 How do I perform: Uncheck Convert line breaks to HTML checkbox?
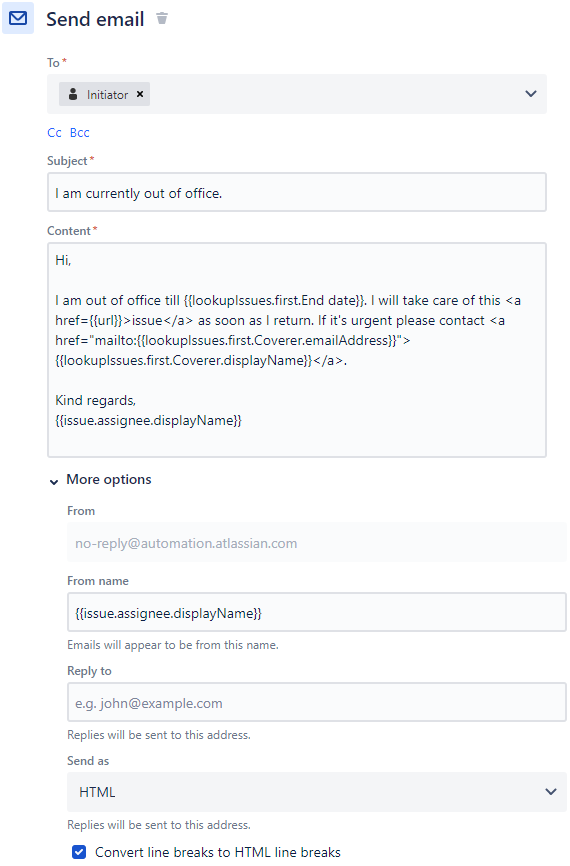pyautogui.click(x=79, y=852)
